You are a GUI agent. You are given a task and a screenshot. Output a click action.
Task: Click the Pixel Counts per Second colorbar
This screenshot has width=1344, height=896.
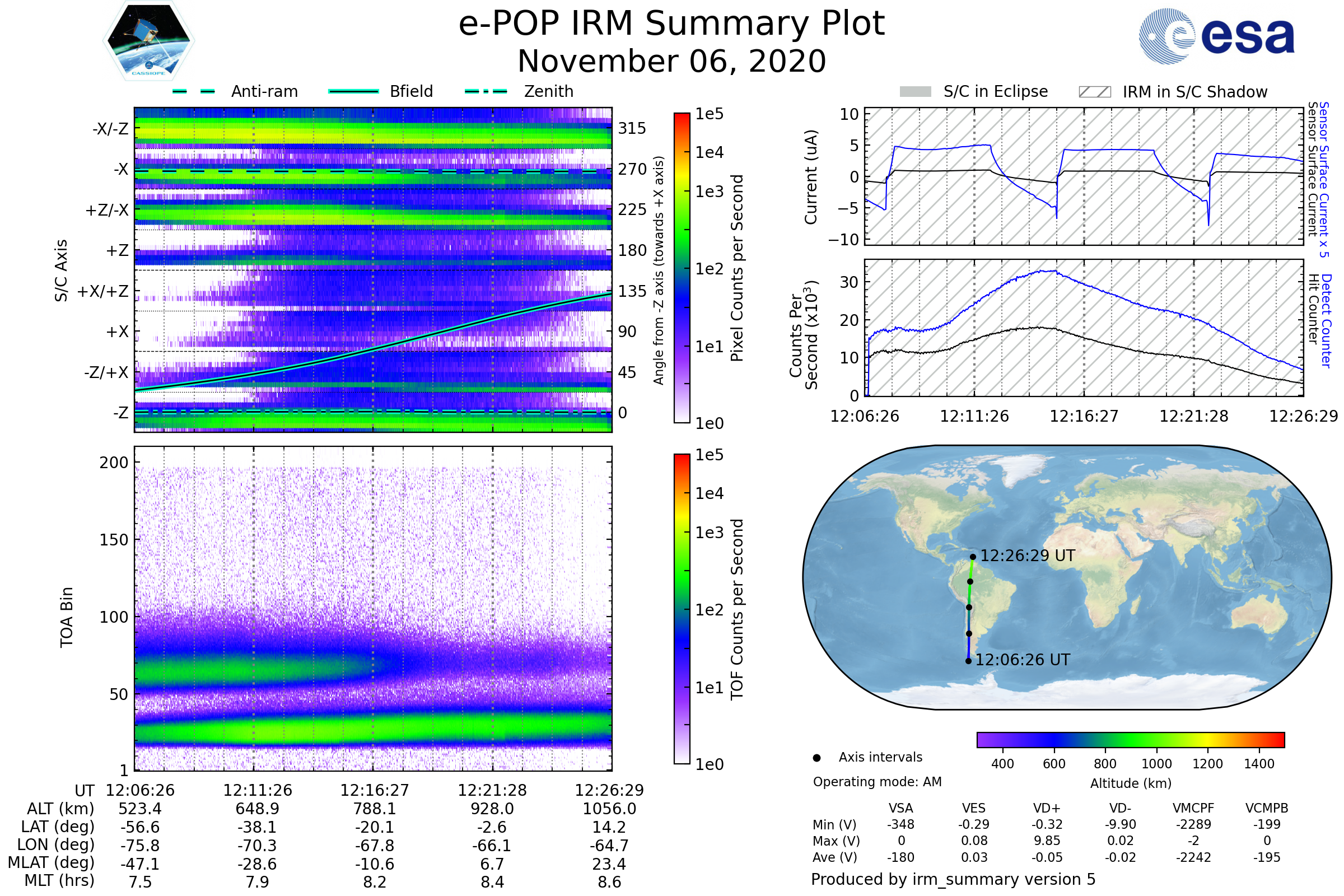click(682, 268)
